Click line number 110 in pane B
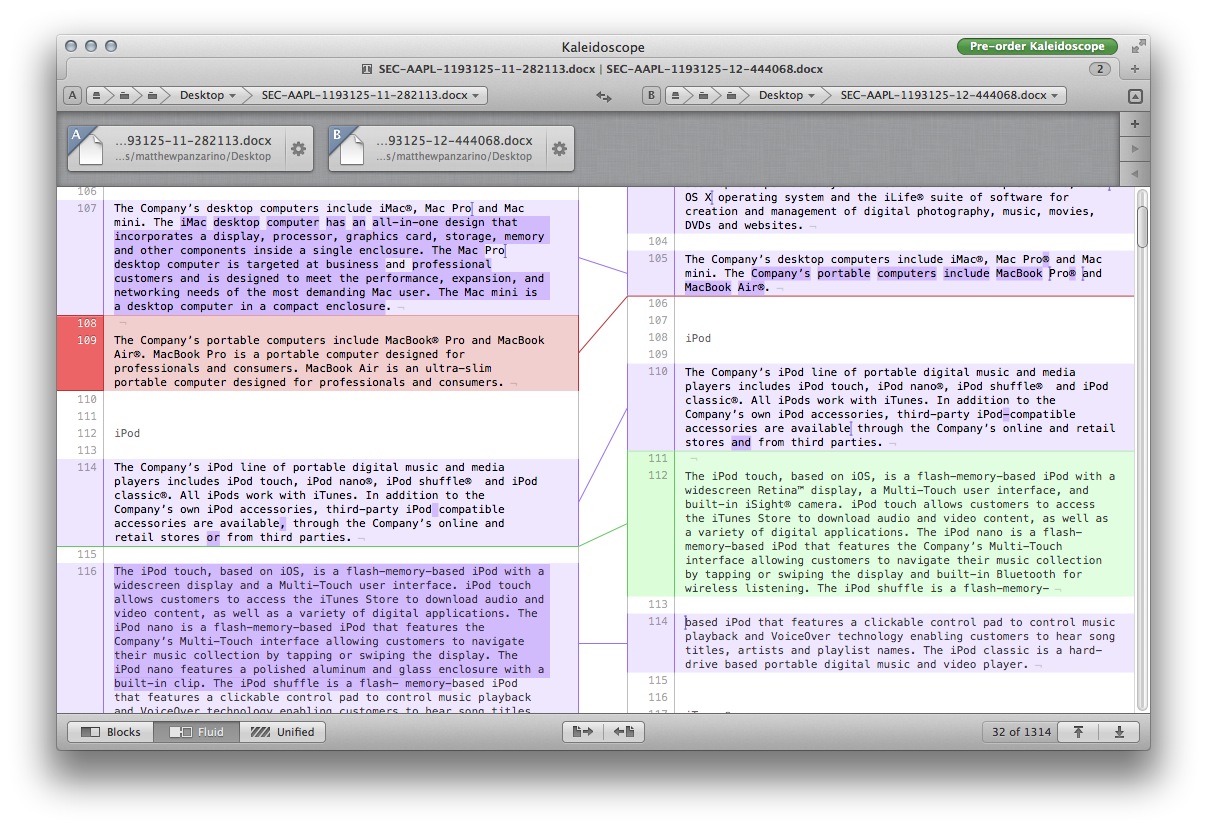 657,371
